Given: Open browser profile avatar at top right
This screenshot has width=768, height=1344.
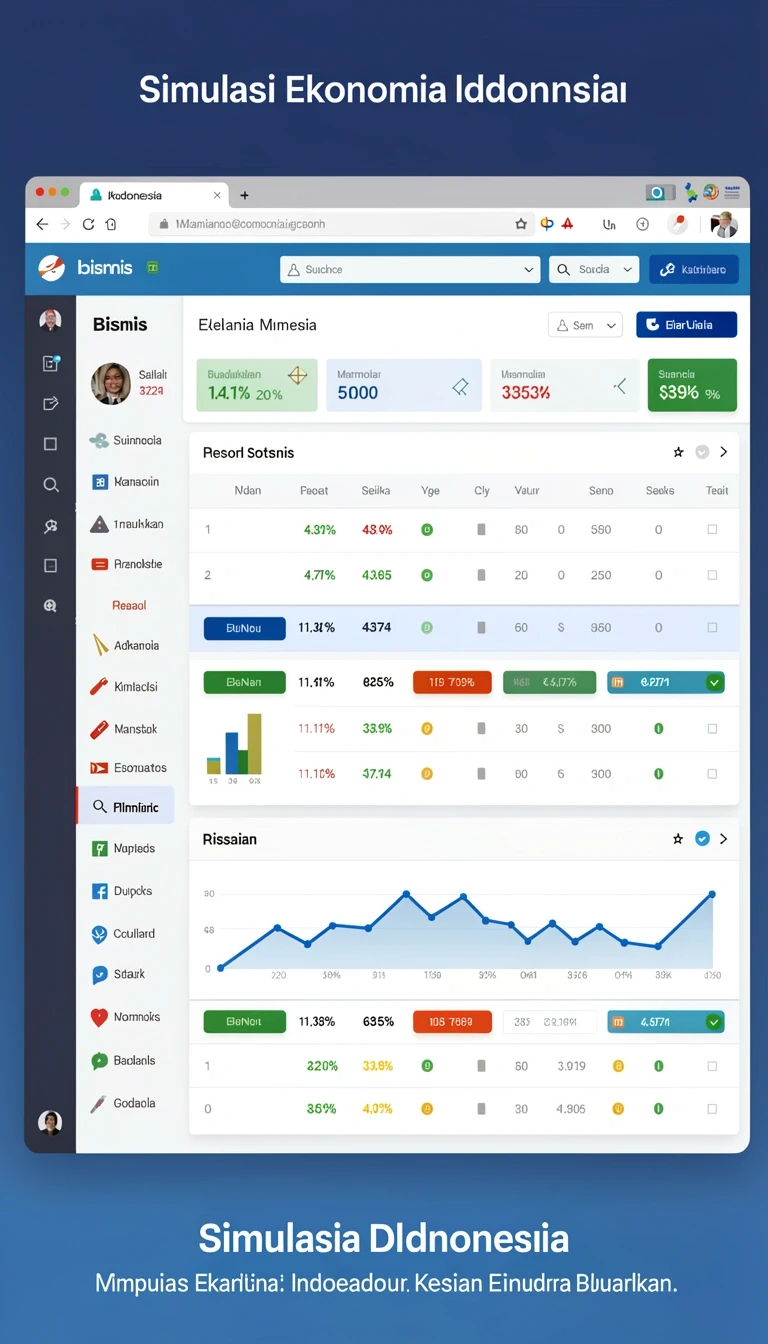Looking at the screenshot, I should tap(724, 225).
